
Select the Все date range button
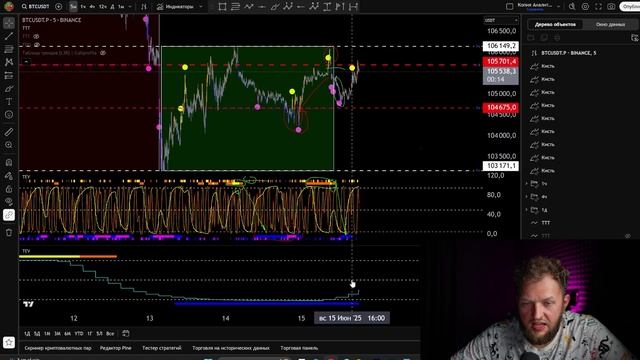(x=110, y=334)
